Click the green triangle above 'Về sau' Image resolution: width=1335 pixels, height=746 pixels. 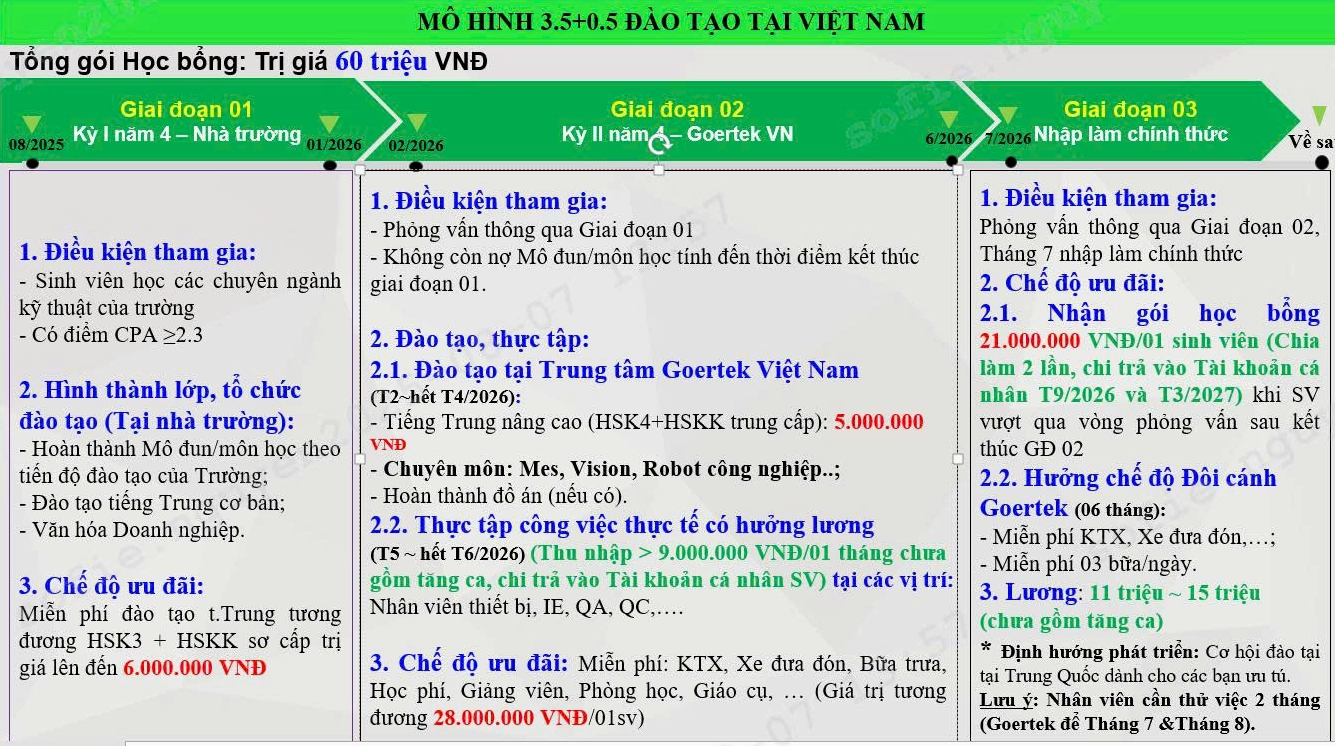1319,116
